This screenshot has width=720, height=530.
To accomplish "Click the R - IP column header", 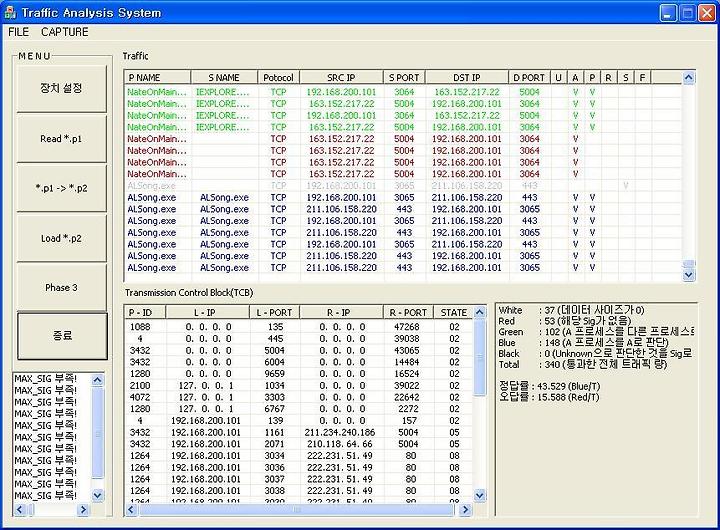I will (341, 312).
